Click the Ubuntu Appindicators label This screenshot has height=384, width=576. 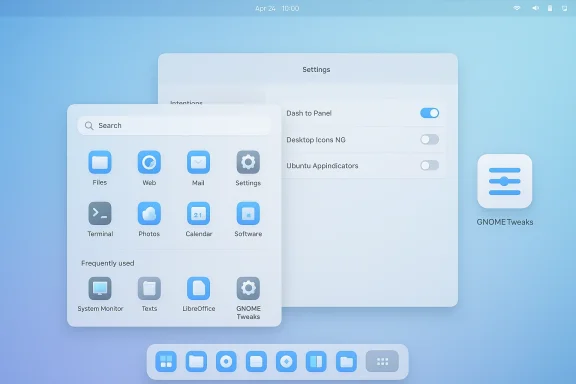(322, 166)
